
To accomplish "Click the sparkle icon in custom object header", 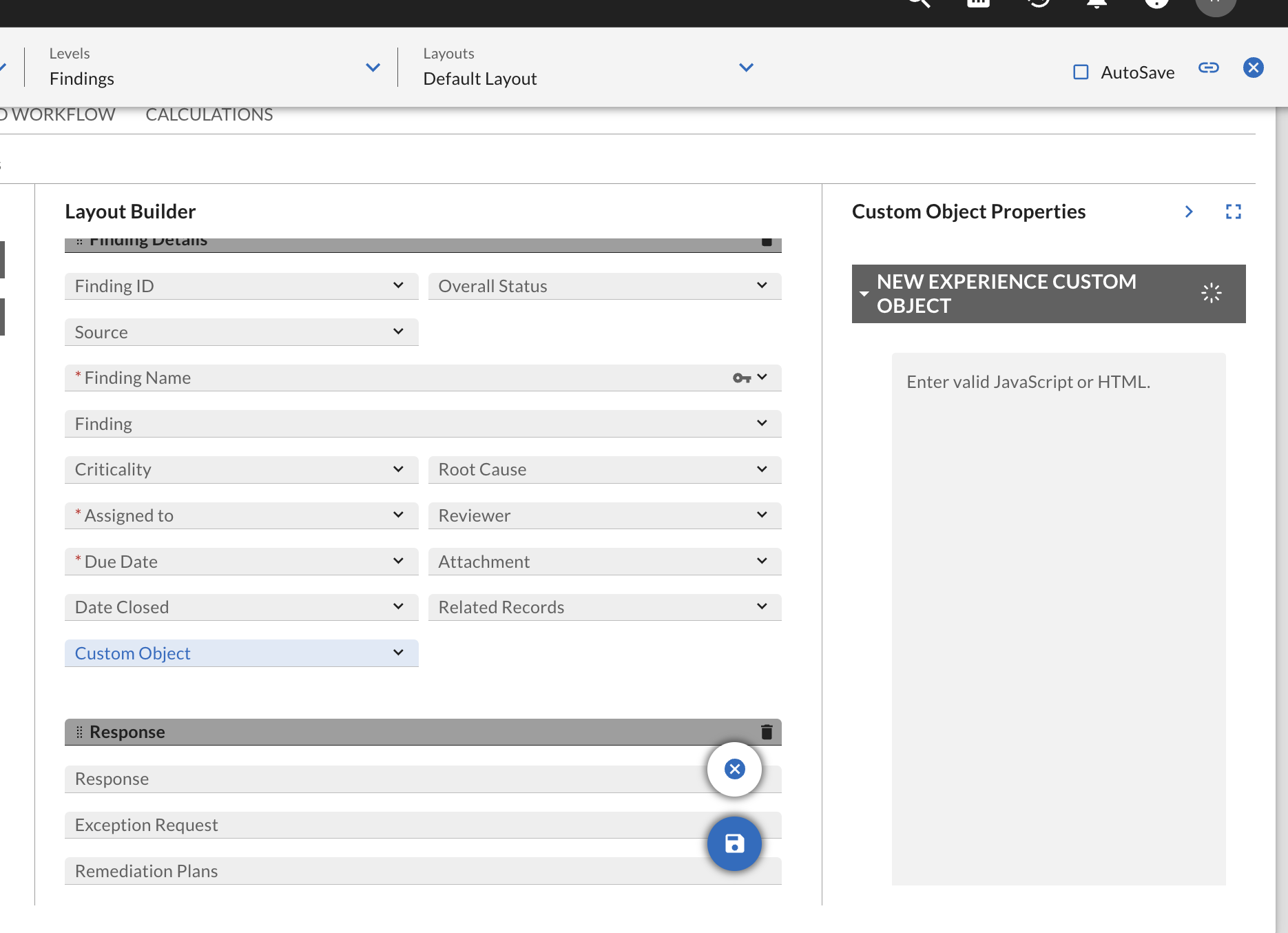I will (1211, 294).
